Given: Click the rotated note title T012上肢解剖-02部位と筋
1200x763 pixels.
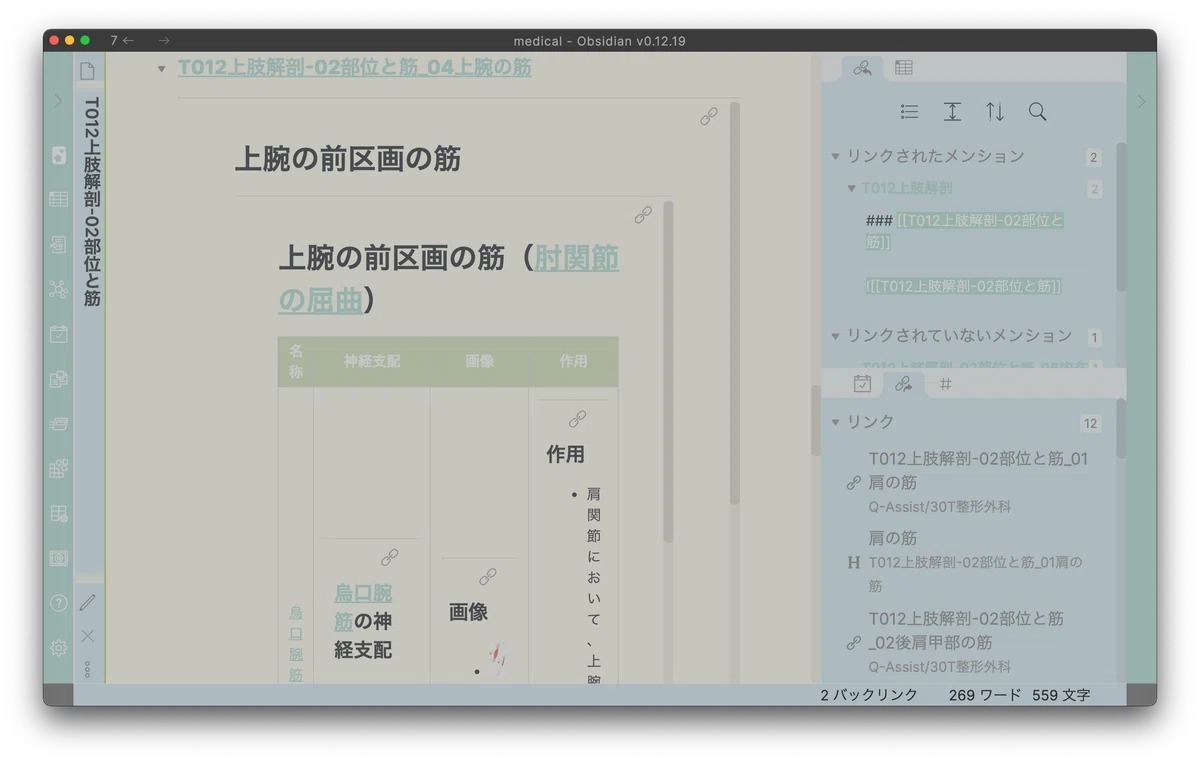Looking at the screenshot, I should [x=90, y=201].
